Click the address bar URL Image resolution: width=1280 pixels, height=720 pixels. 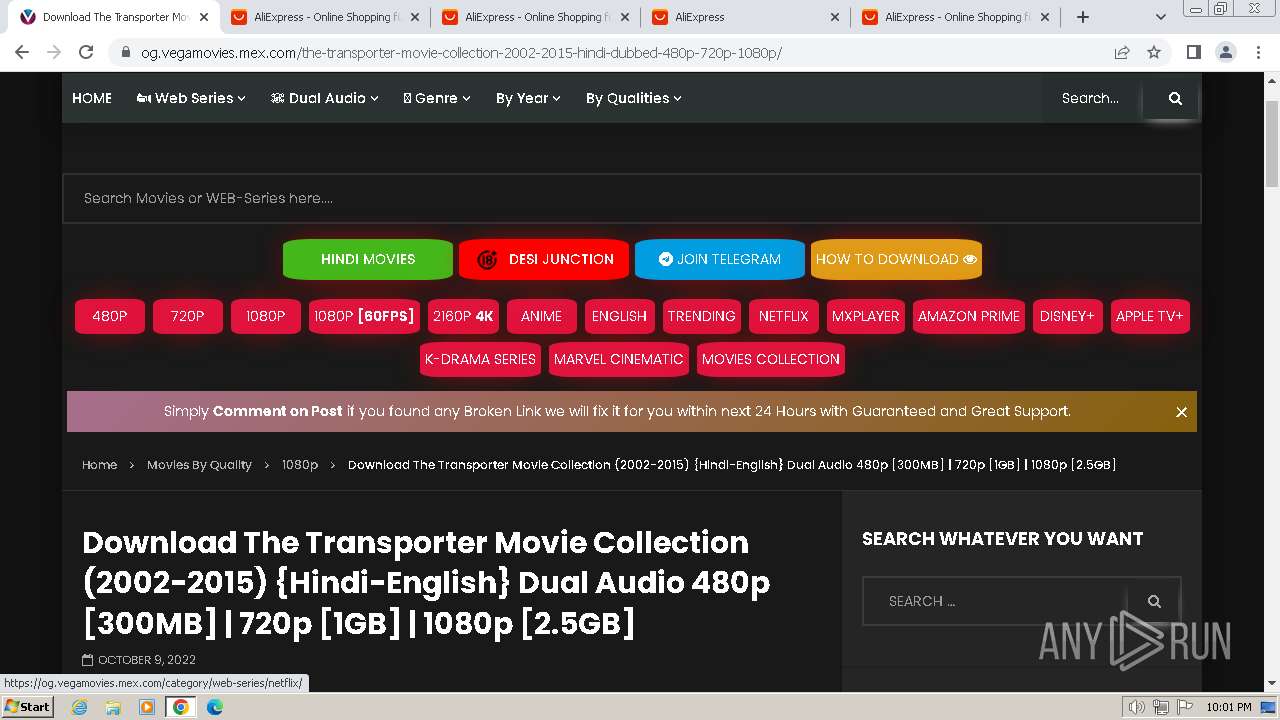coord(461,53)
